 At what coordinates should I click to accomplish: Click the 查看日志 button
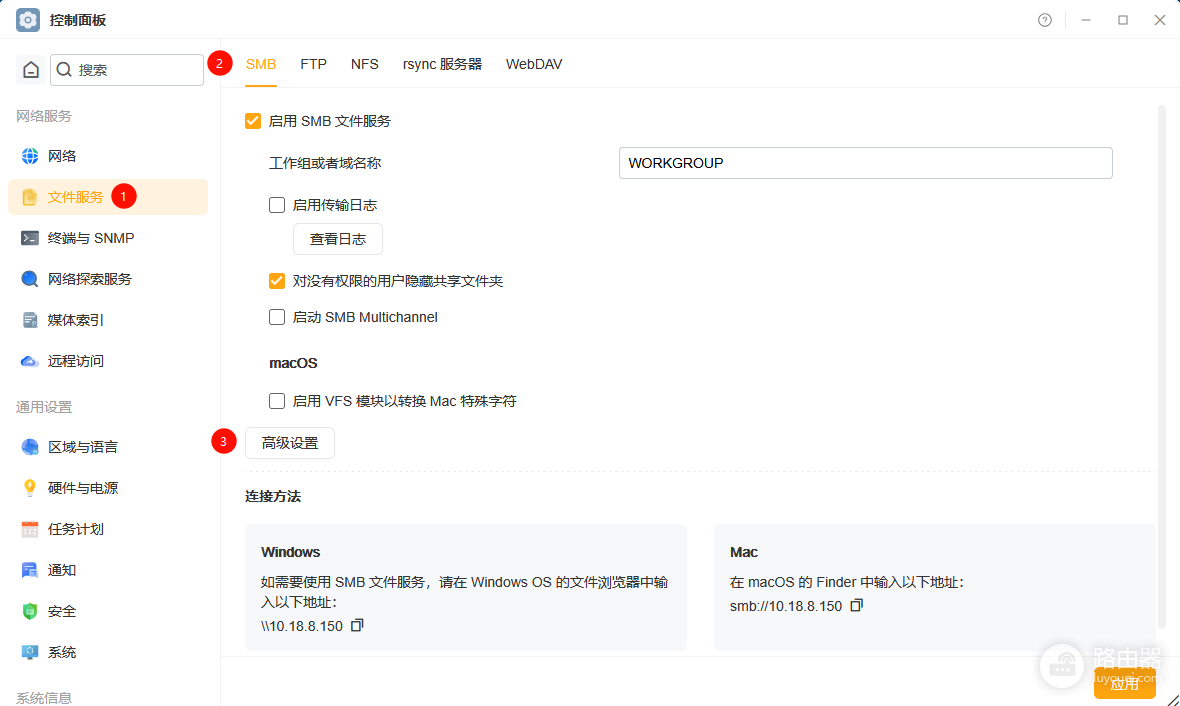tap(338, 239)
